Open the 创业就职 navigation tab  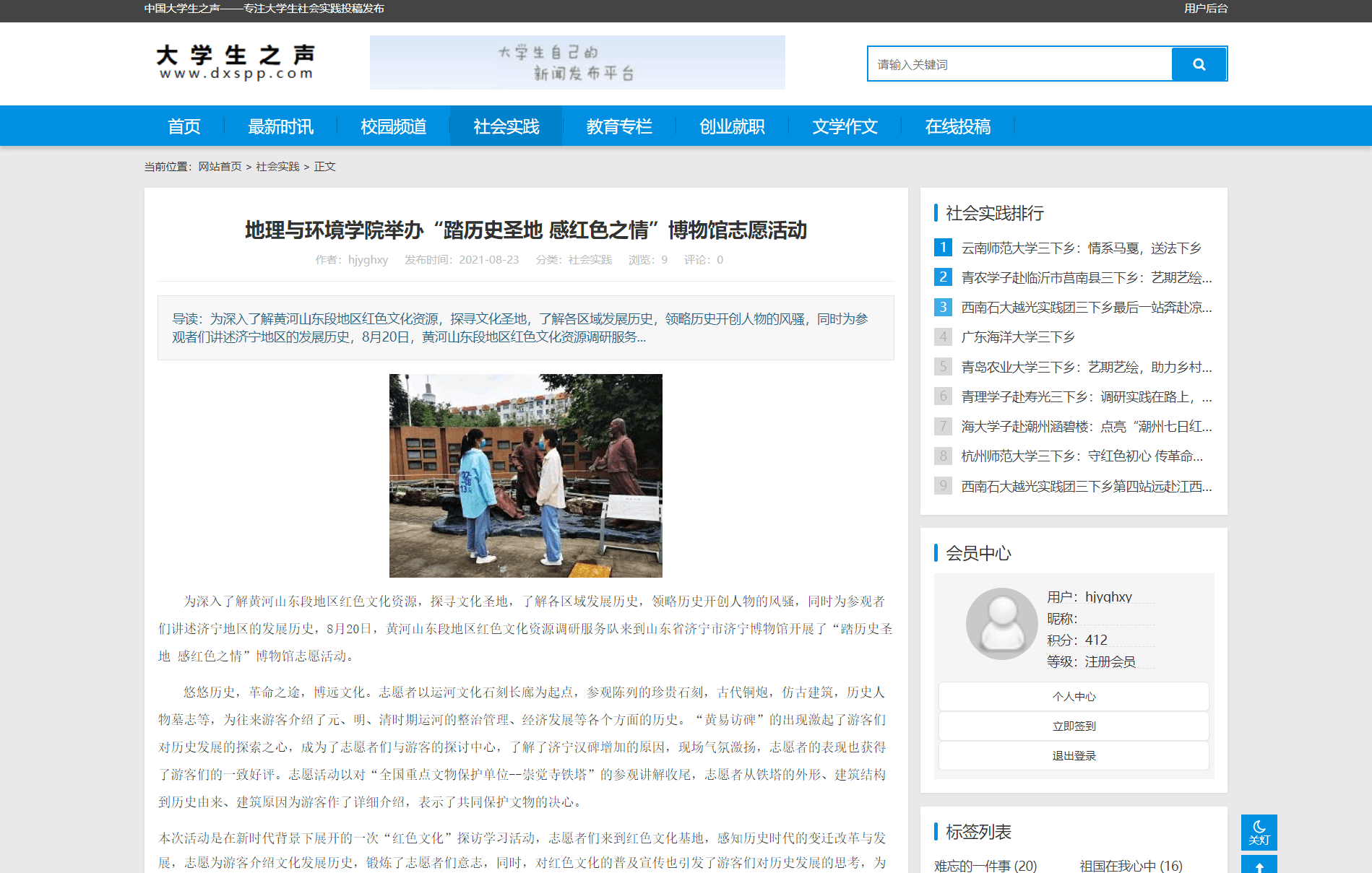(x=732, y=126)
